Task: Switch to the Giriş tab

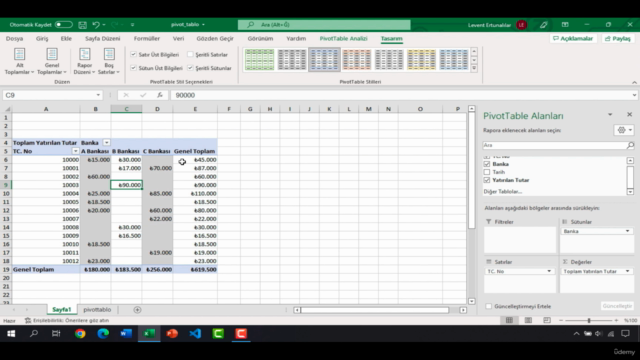Action: tap(42, 38)
